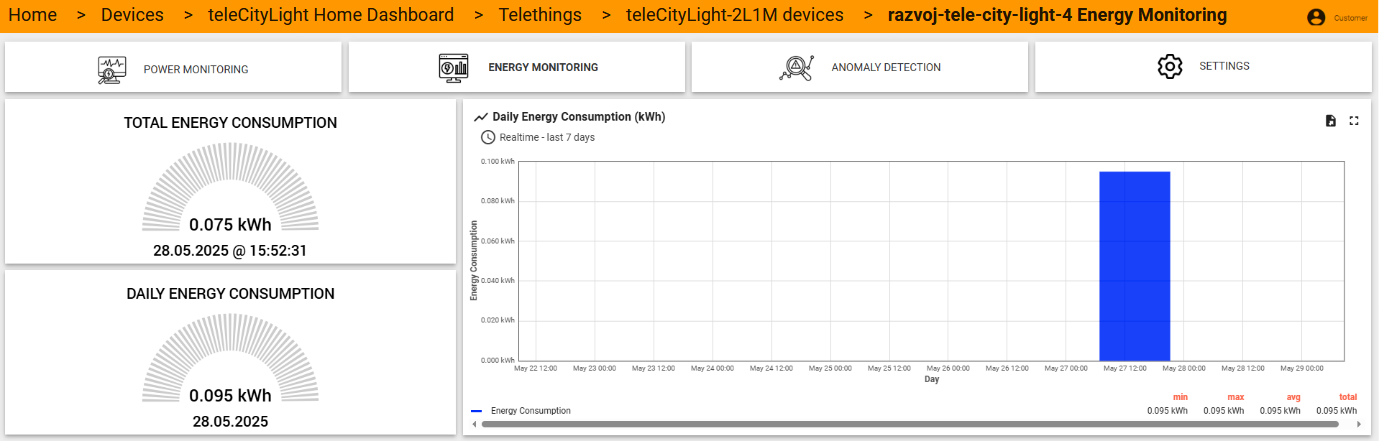
Task: Open the Settings gear icon
Action: coord(1169,66)
